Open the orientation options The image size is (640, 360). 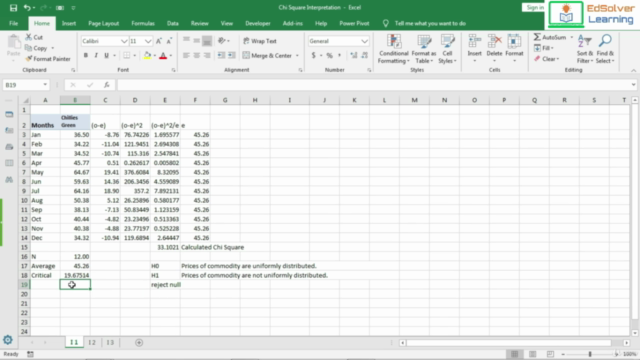pos(223,41)
